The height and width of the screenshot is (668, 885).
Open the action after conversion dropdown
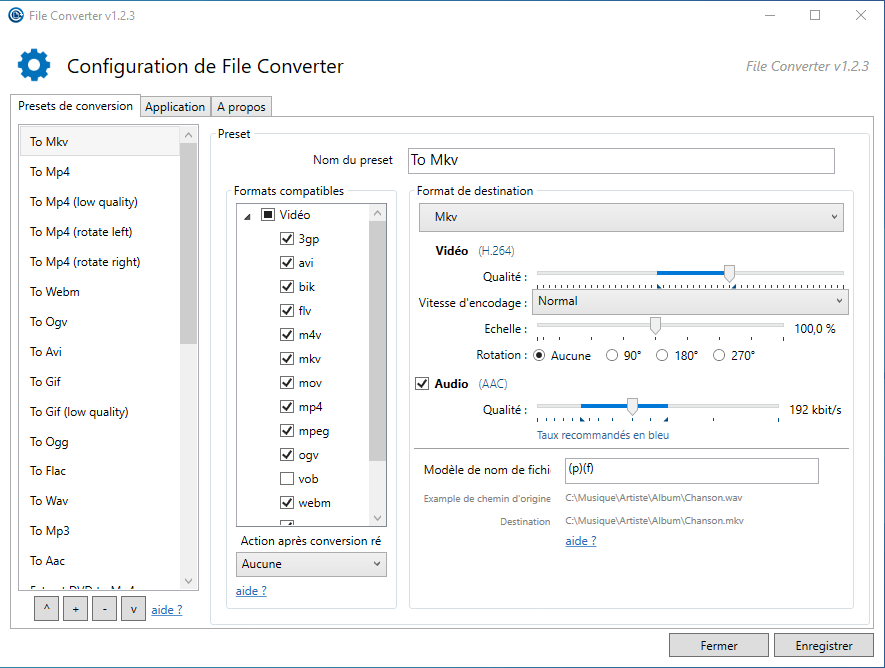[x=311, y=564]
